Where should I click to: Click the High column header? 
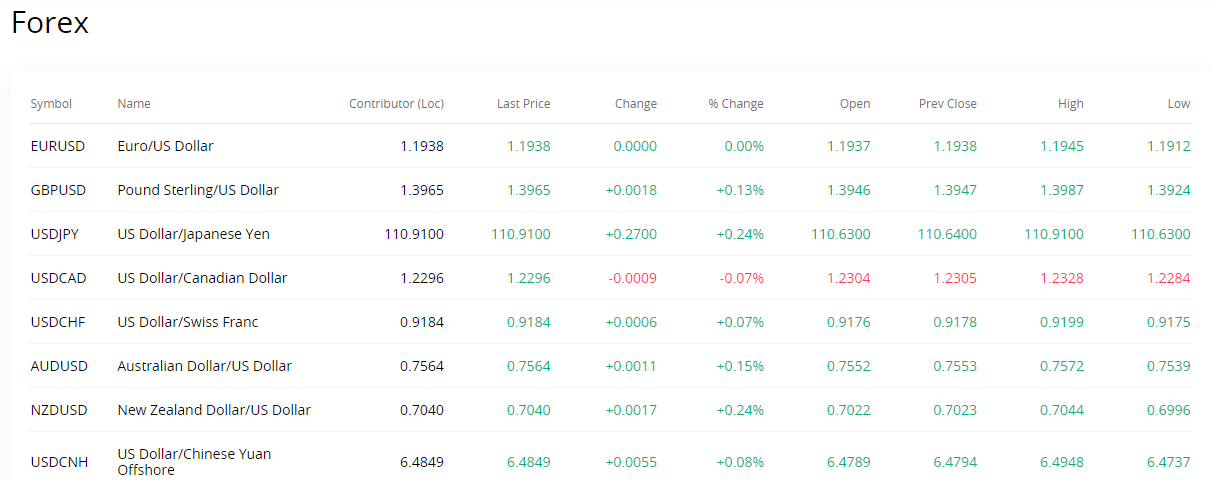[x=1070, y=104]
